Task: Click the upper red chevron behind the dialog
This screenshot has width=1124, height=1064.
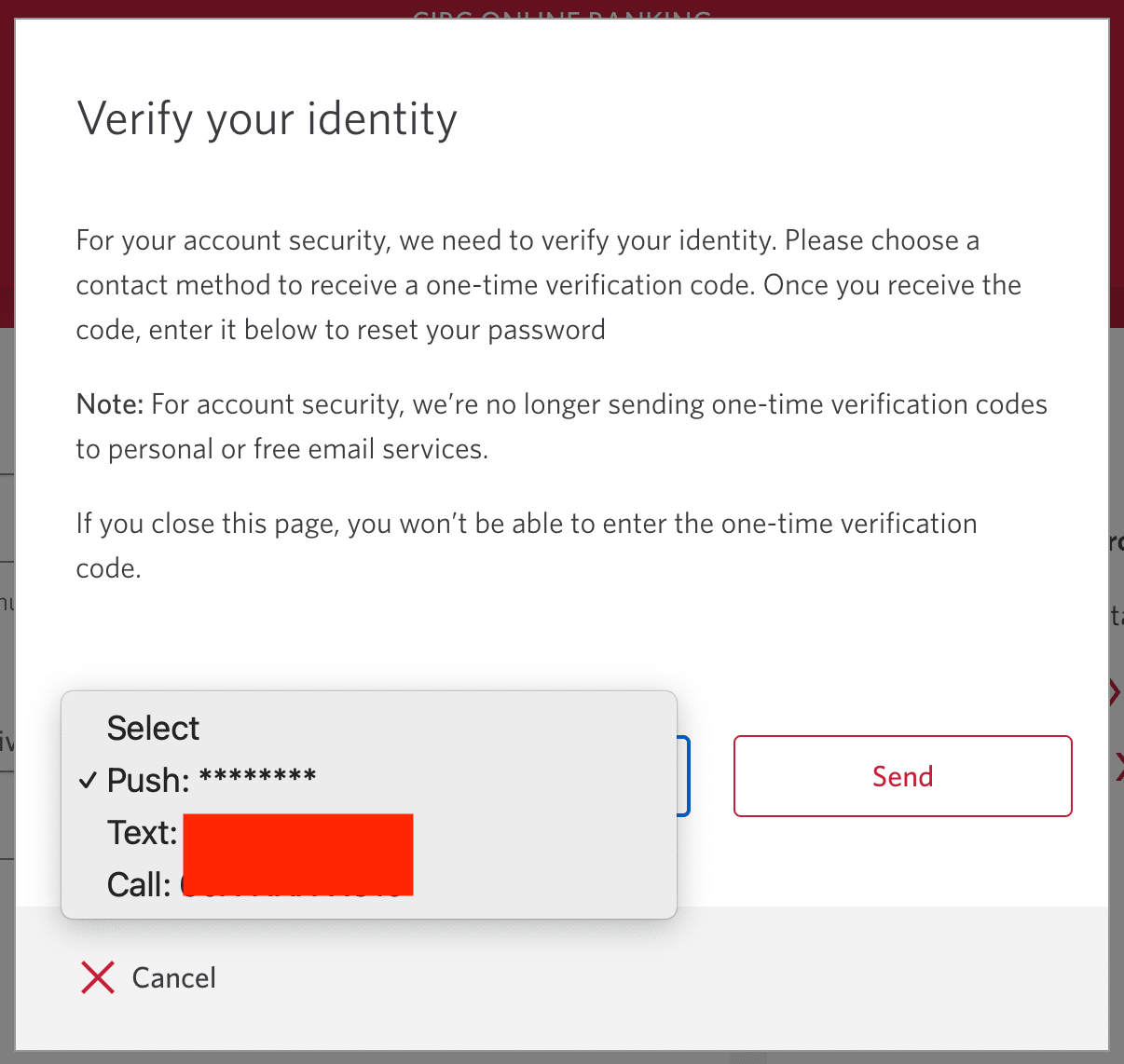Action: pyautogui.click(x=1115, y=692)
